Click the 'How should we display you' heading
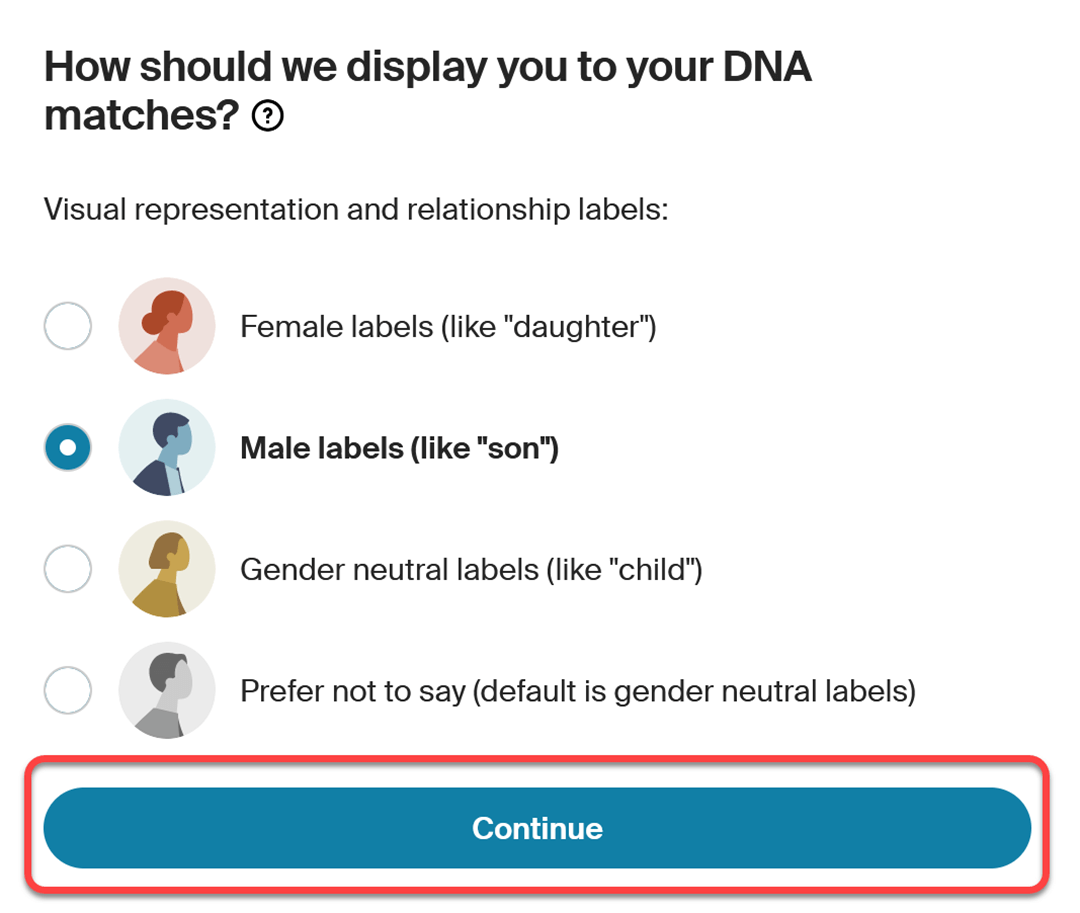Image resolution: width=1080 pixels, height=913 pixels. click(x=427, y=90)
